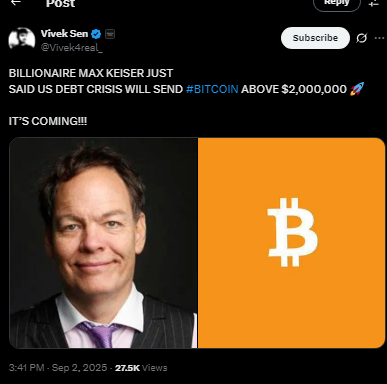387x384 pixels.
Task: Open the three-dot more options menu
Action: click(x=379, y=38)
